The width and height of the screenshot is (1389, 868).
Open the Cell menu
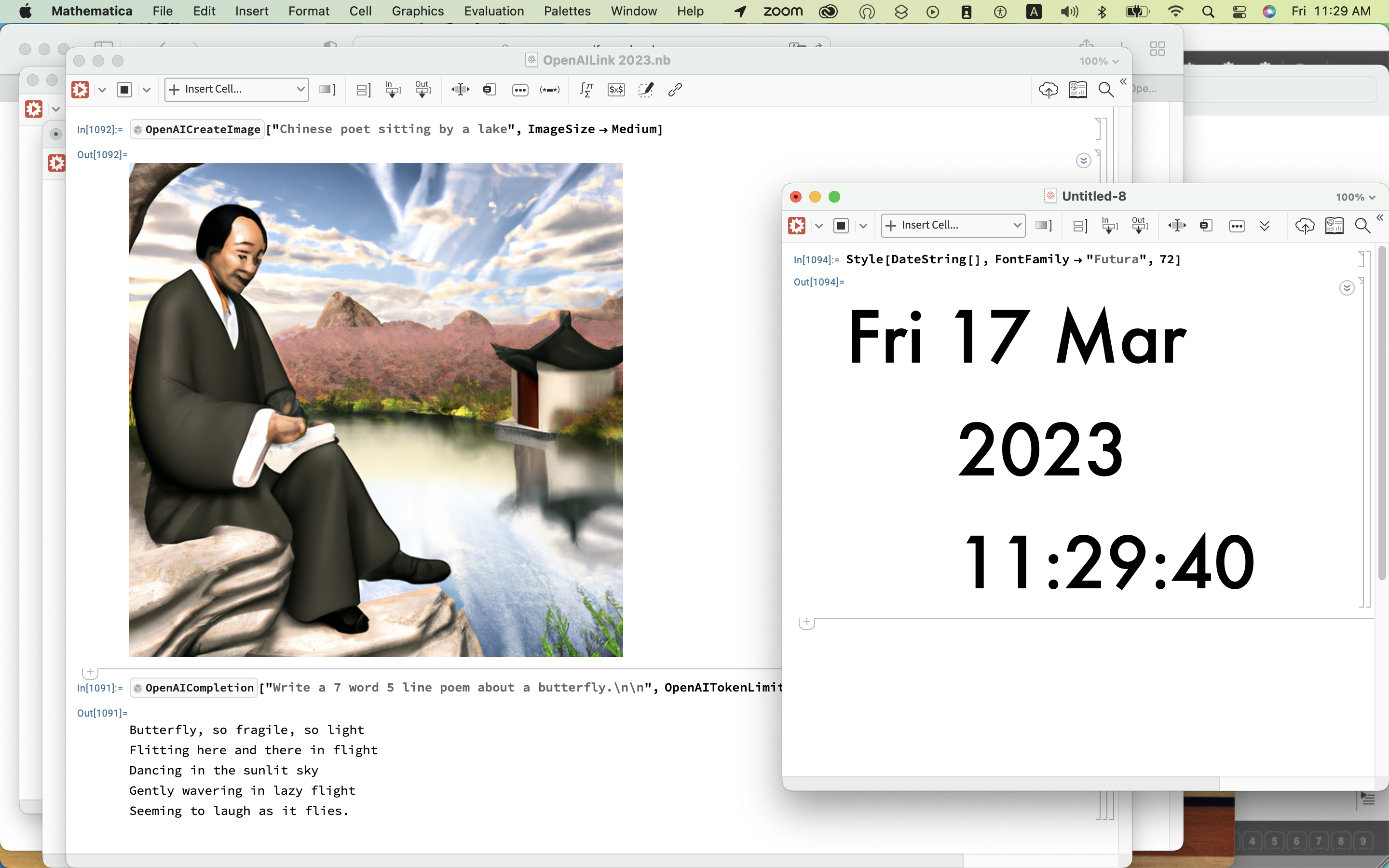[x=360, y=11]
